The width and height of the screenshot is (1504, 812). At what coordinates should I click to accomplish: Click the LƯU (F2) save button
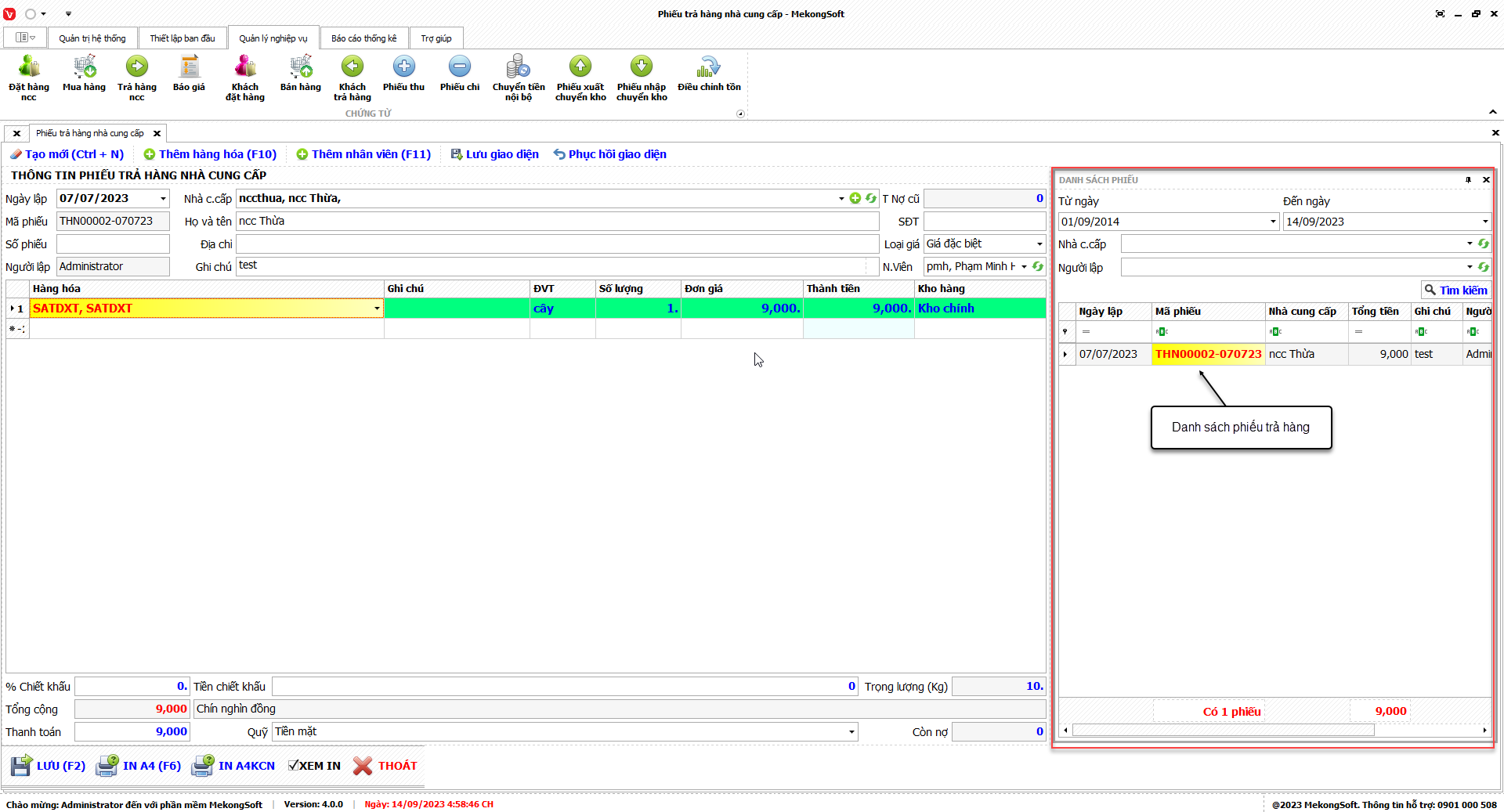(x=49, y=766)
